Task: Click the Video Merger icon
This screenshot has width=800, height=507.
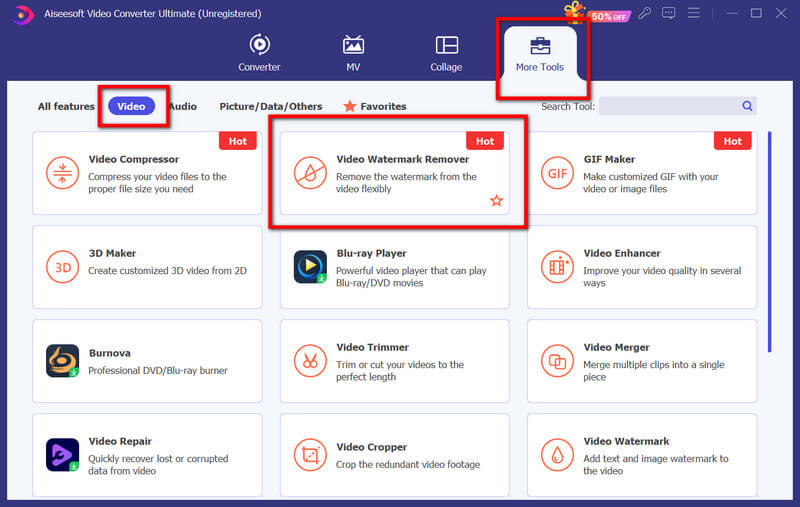Action: 557,361
